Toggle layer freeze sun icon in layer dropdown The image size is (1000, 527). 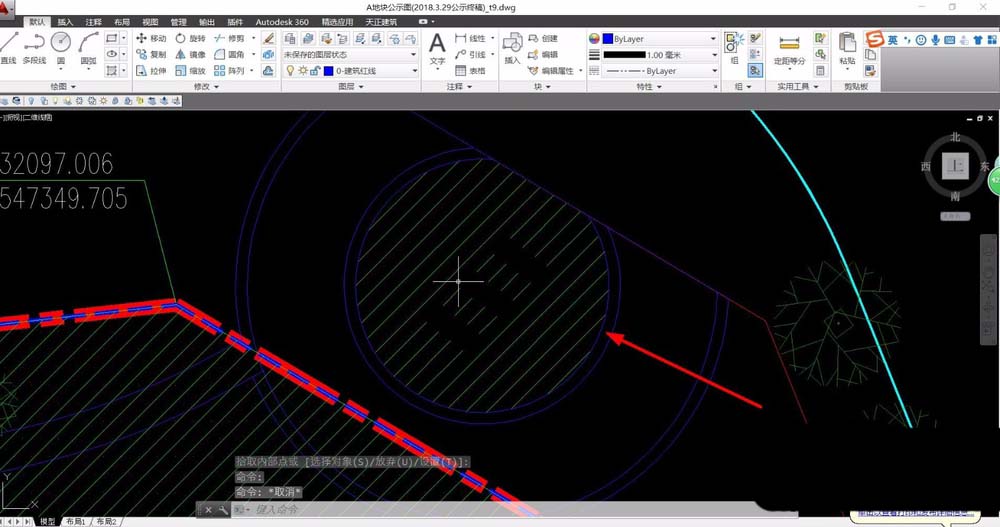click(x=303, y=71)
